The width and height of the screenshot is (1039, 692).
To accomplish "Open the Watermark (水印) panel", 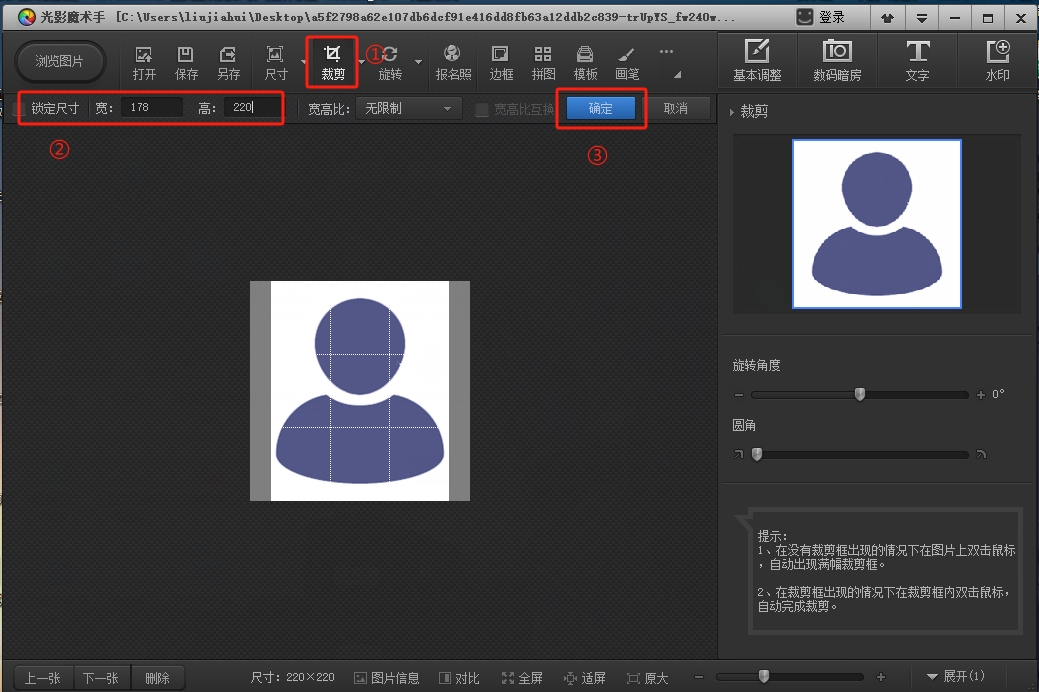I will click(x=997, y=60).
